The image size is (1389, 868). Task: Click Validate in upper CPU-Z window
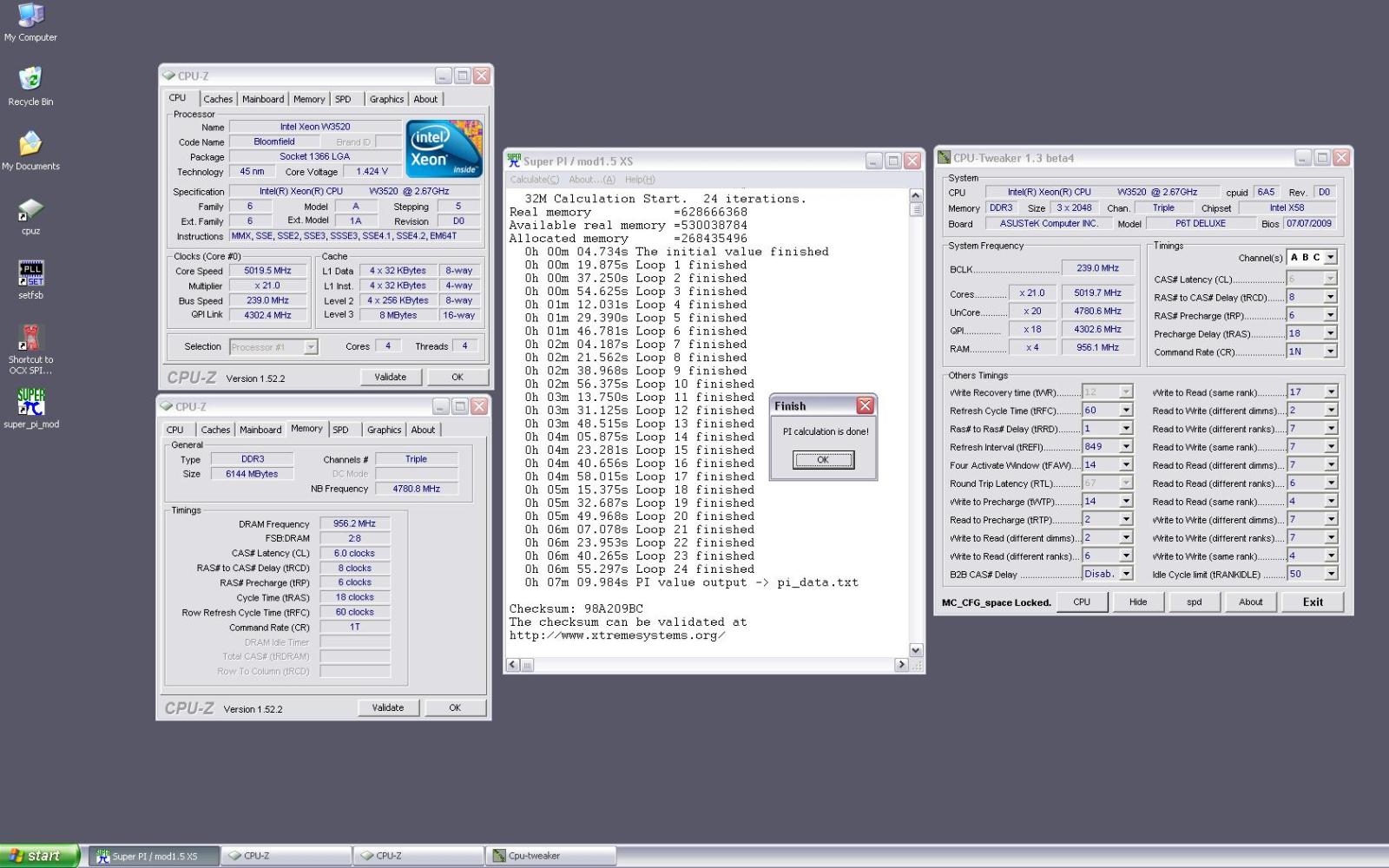[x=391, y=377]
